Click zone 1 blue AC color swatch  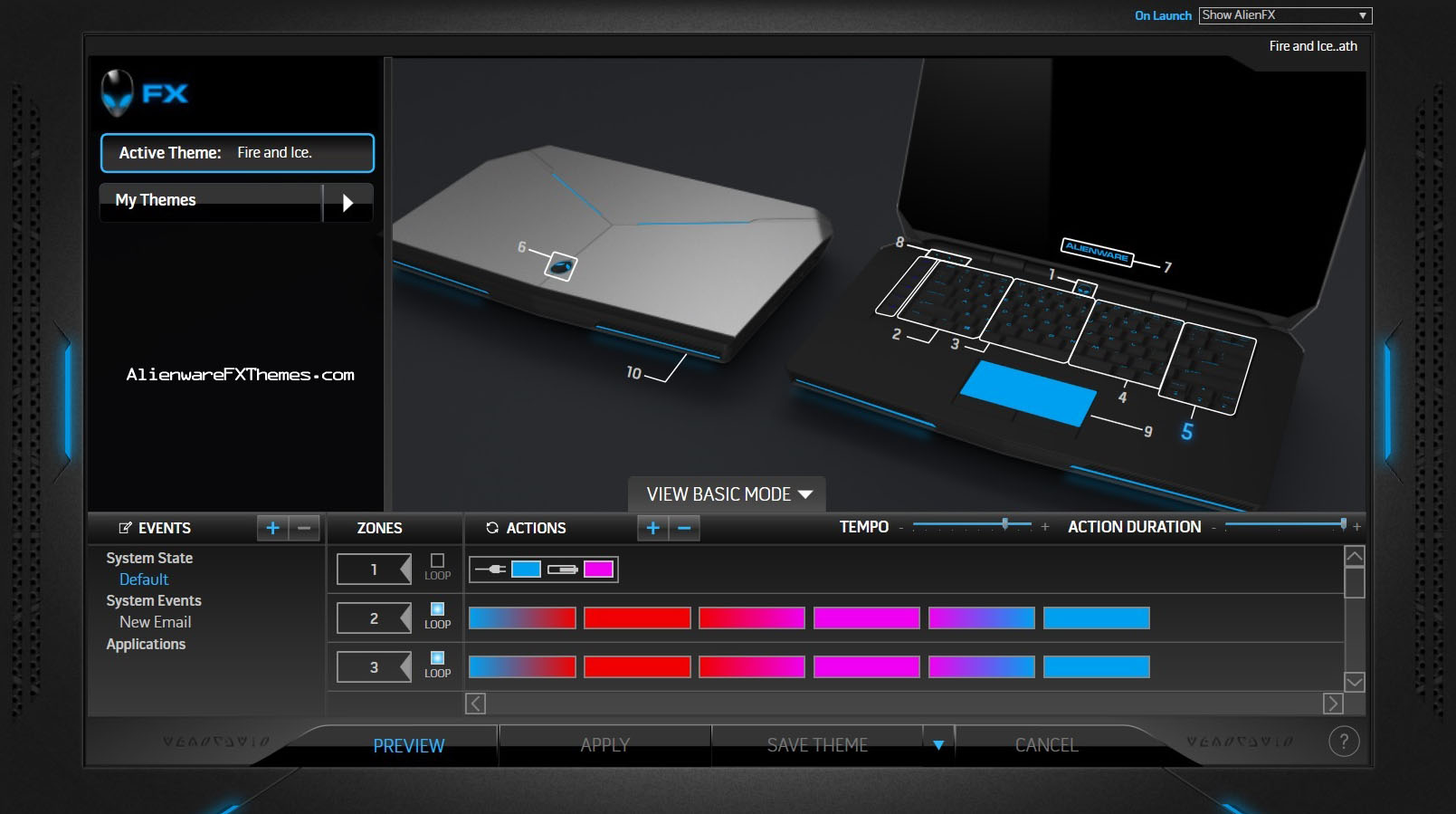pyautogui.click(x=526, y=570)
